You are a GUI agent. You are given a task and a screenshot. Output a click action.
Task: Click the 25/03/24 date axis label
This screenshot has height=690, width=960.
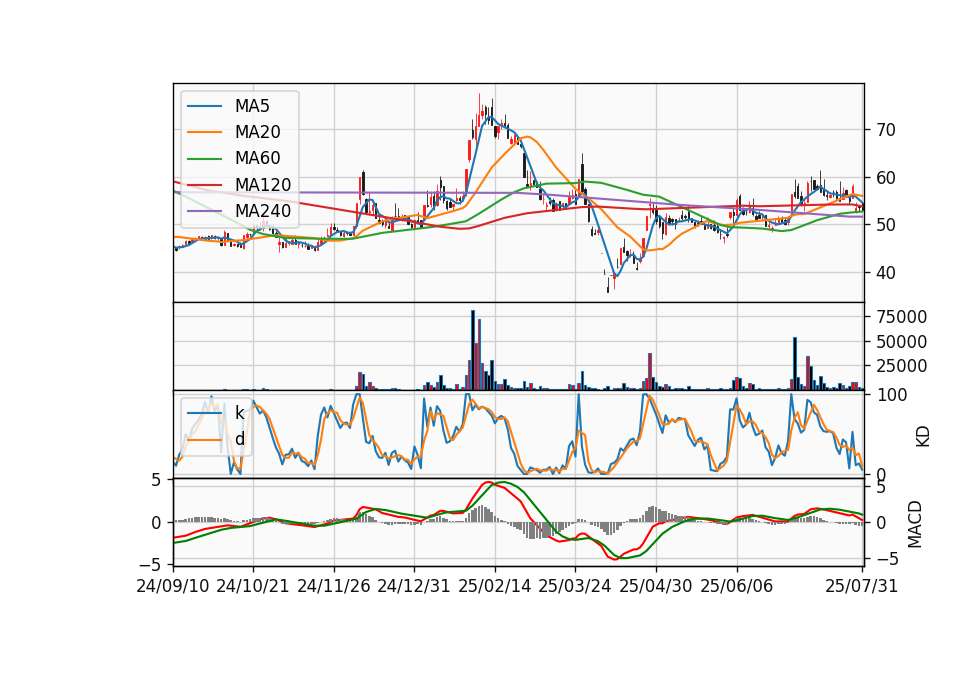click(x=575, y=586)
